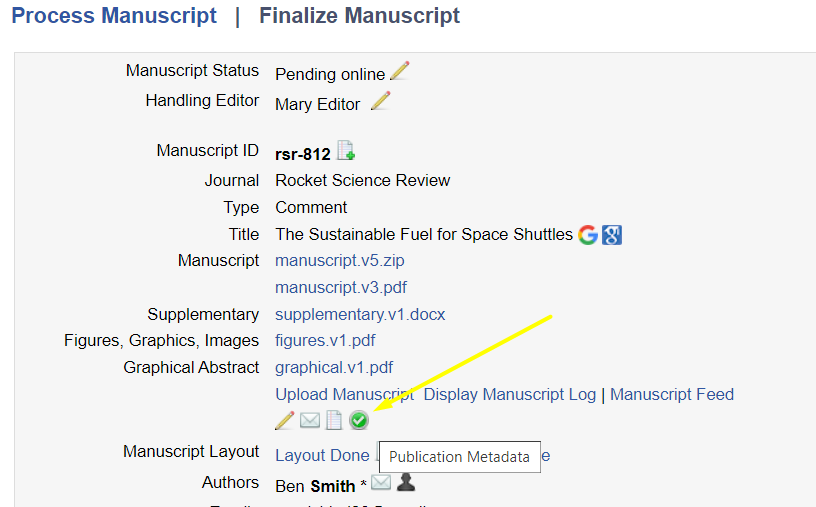816x507 pixels.
Task: Switch to Finalize Manuscript tab
Action: 359,16
